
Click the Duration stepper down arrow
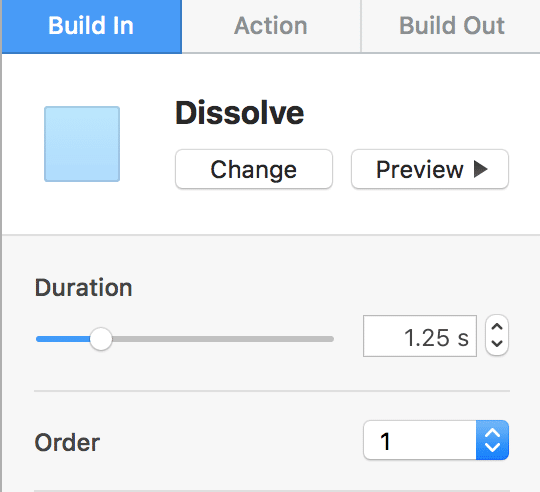(497, 343)
